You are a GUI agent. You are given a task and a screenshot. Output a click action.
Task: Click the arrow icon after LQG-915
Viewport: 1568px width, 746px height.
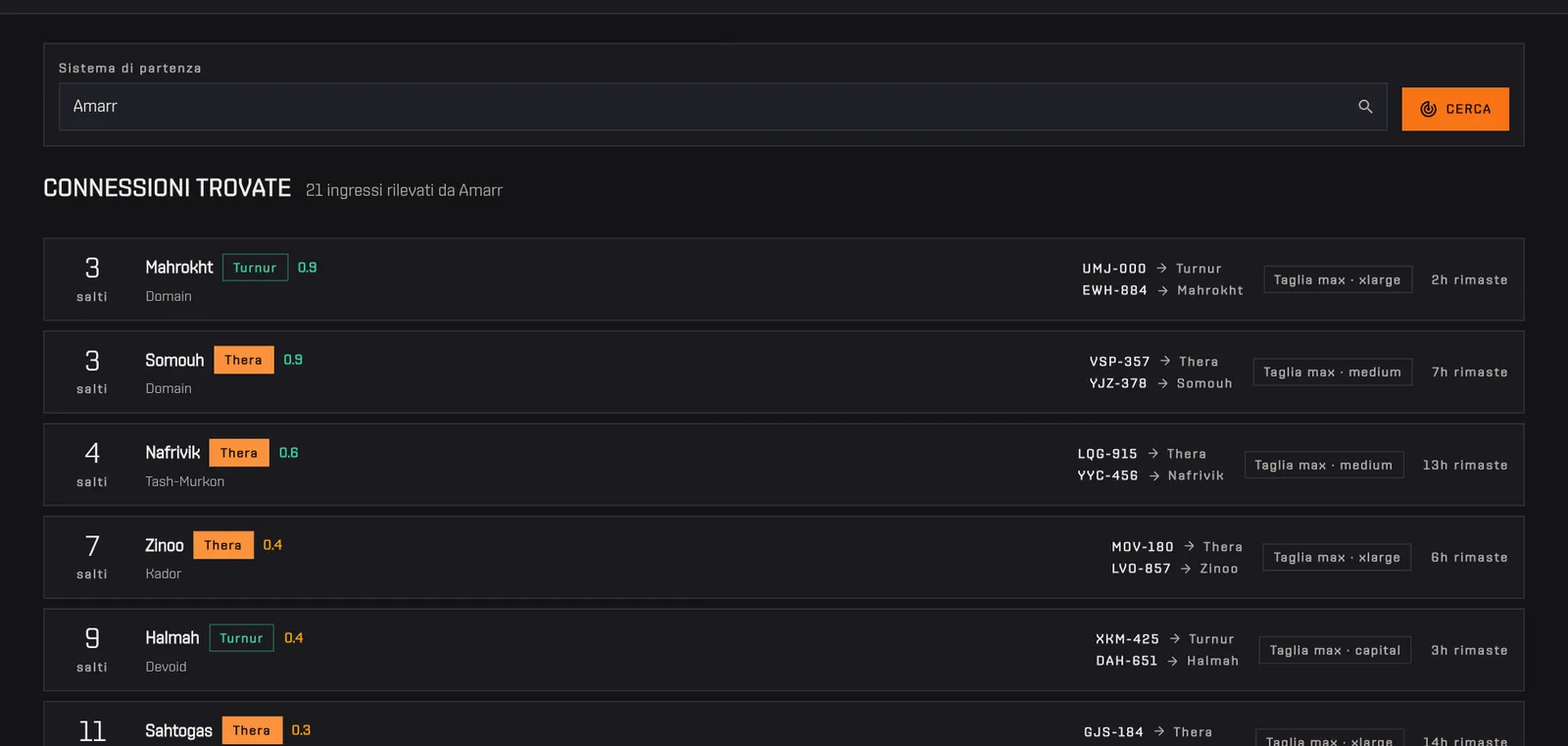tap(1152, 454)
